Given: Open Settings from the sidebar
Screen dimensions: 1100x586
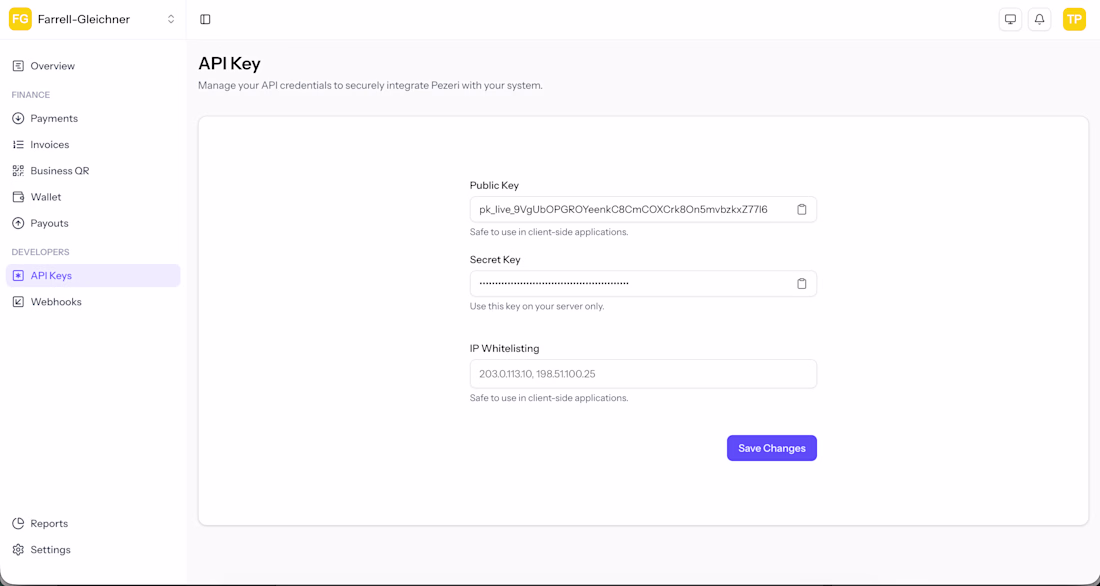Looking at the screenshot, I should point(50,550).
